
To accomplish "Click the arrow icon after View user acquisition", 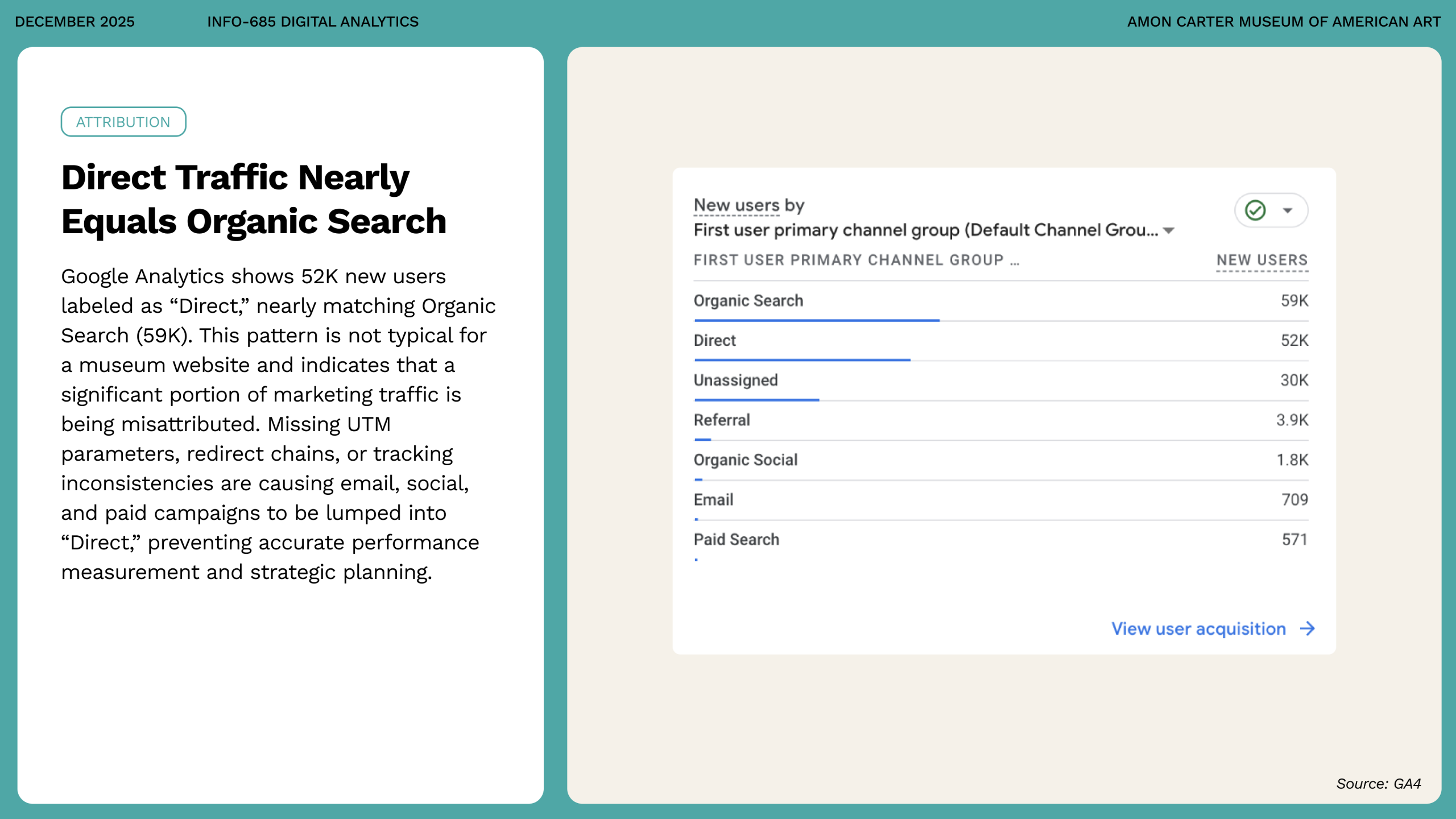I will coord(1308,628).
